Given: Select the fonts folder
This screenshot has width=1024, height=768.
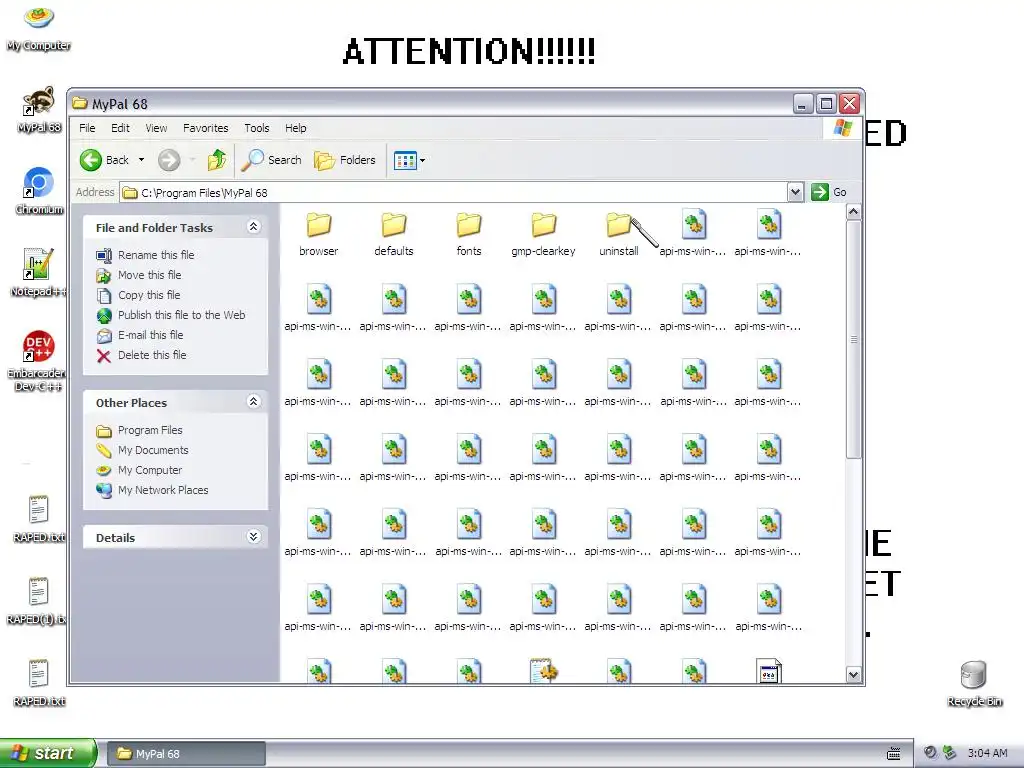Looking at the screenshot, I should pyautogui.click(x=469, y=234).
